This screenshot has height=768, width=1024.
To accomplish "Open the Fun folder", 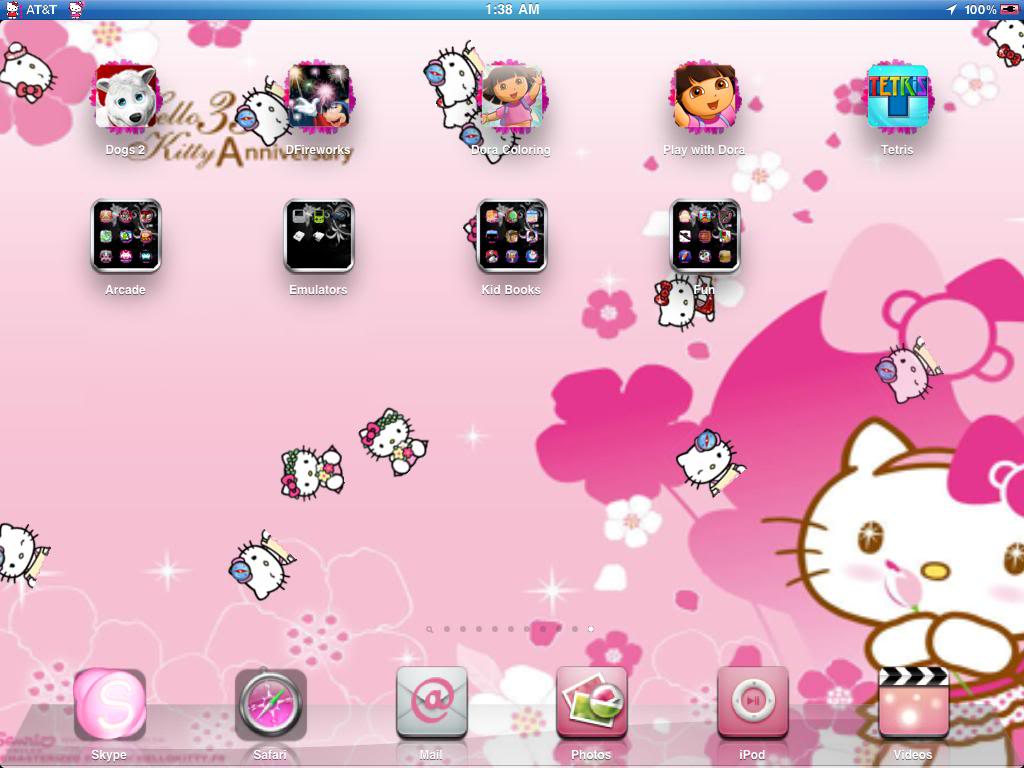I will coord(705,236).
